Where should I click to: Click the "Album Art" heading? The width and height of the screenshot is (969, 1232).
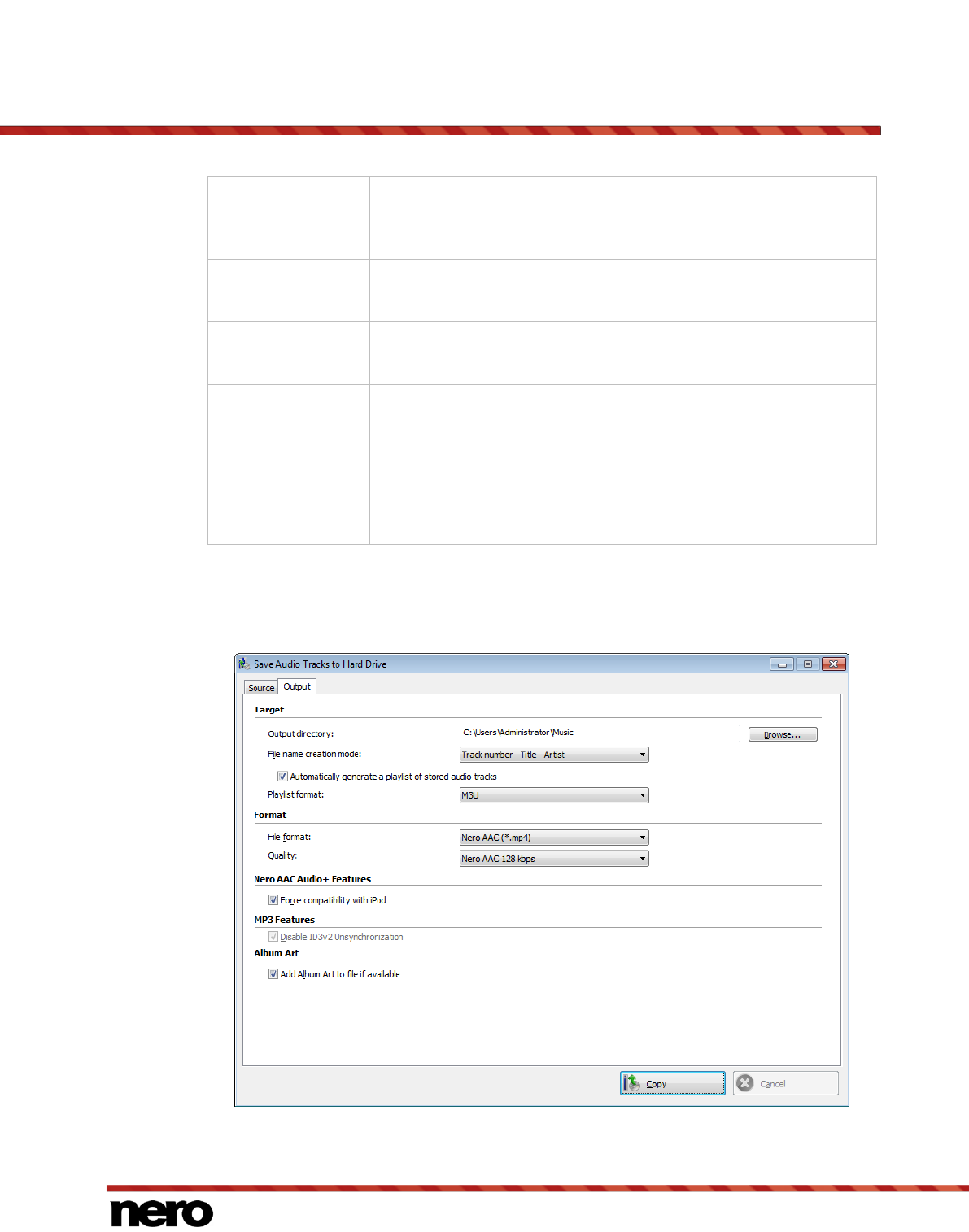276,953
